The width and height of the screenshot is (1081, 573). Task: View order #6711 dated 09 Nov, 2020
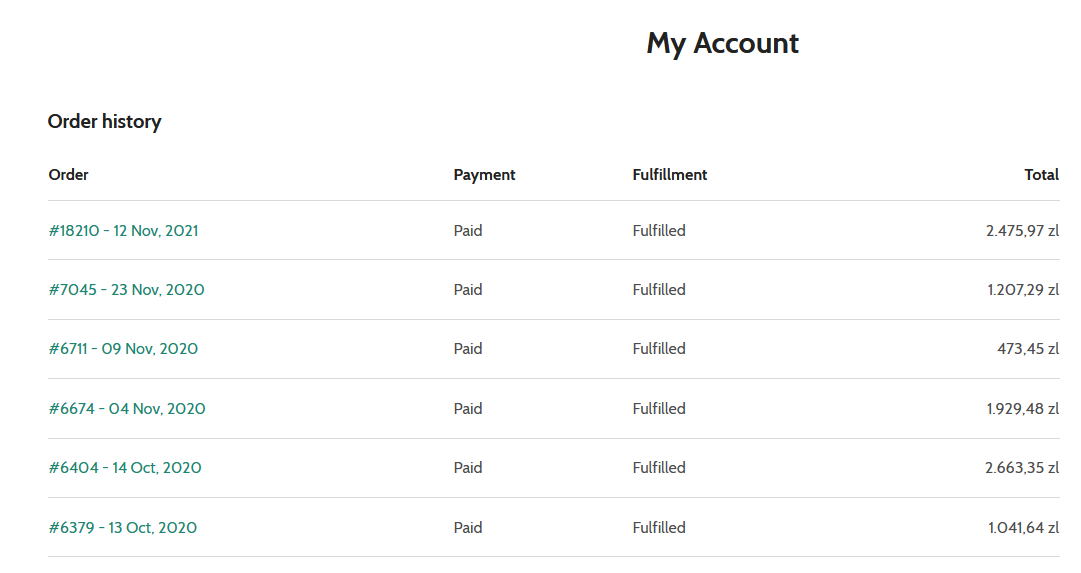pyautogui.click(x=123, y=349)
